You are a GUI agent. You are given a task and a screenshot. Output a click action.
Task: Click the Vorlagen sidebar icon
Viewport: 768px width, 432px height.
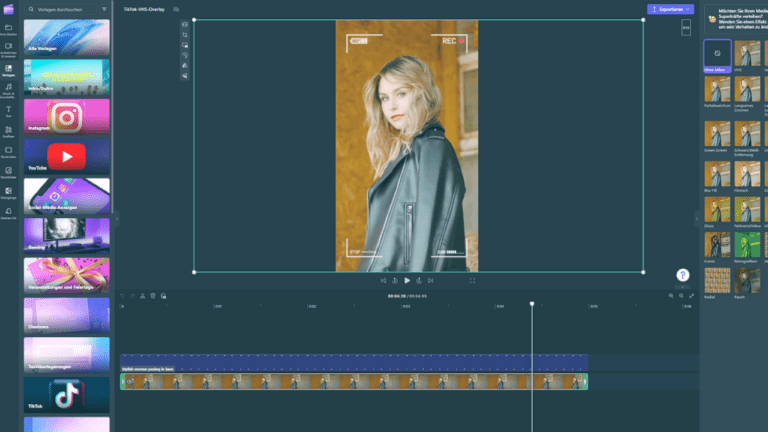point(8,69)
